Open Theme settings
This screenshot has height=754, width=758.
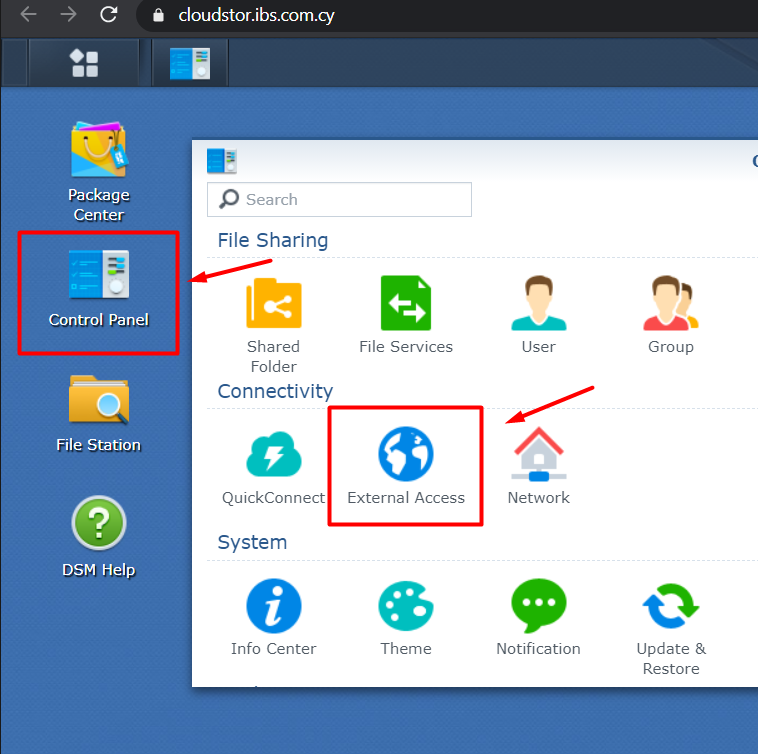(x=406, y=617)
